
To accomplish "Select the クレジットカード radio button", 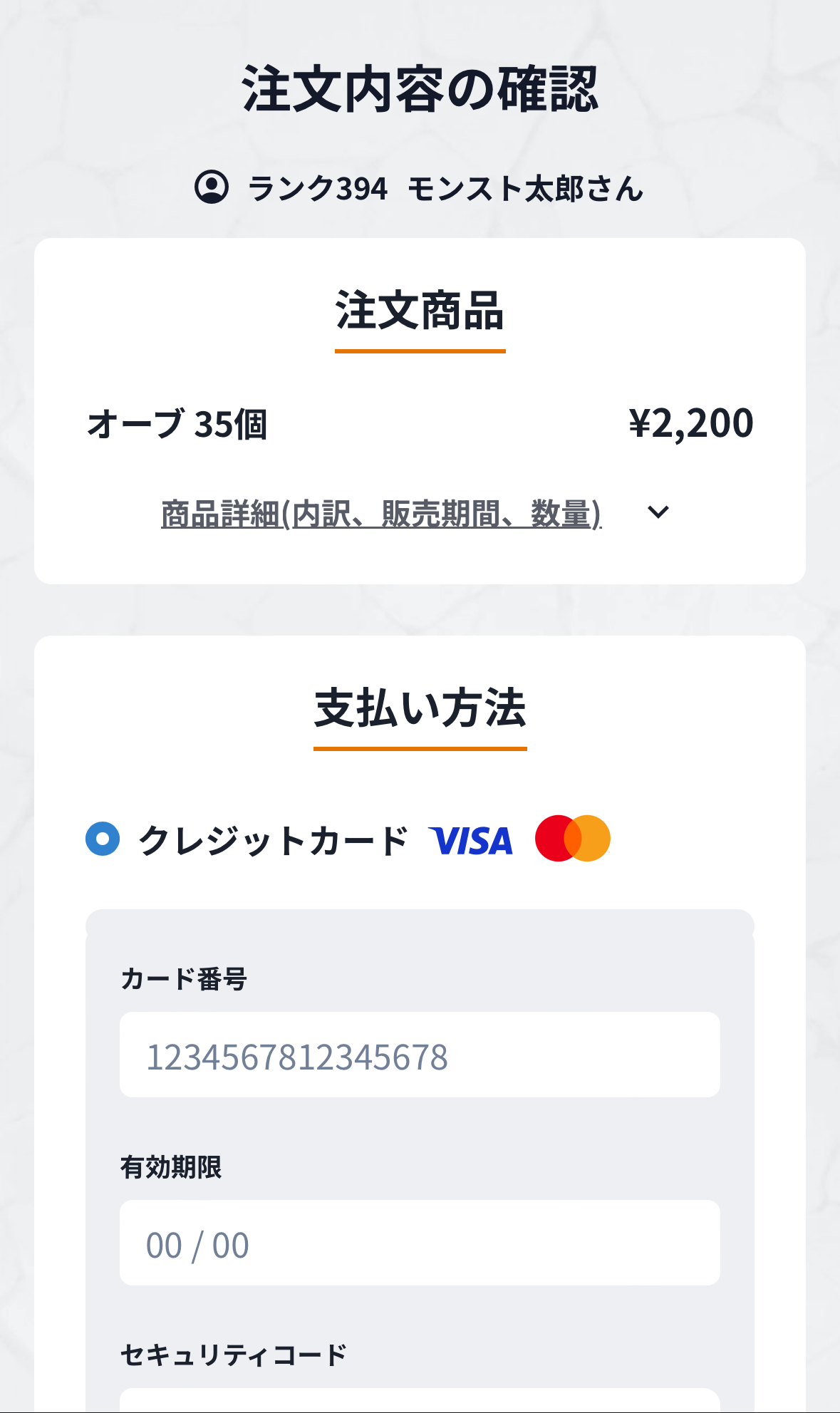I will tap(103, 839).
